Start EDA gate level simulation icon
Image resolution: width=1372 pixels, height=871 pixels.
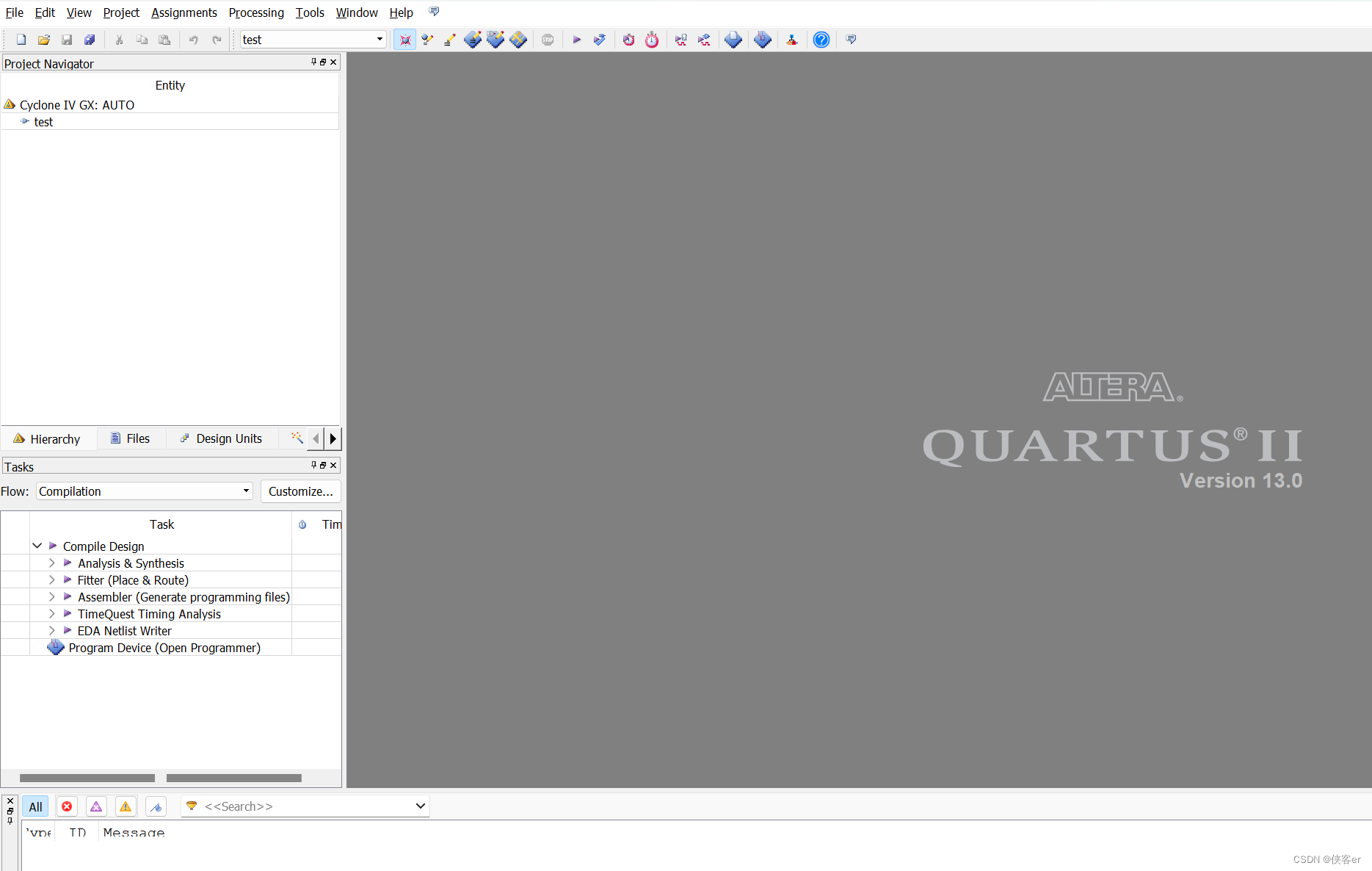[704, 40]
